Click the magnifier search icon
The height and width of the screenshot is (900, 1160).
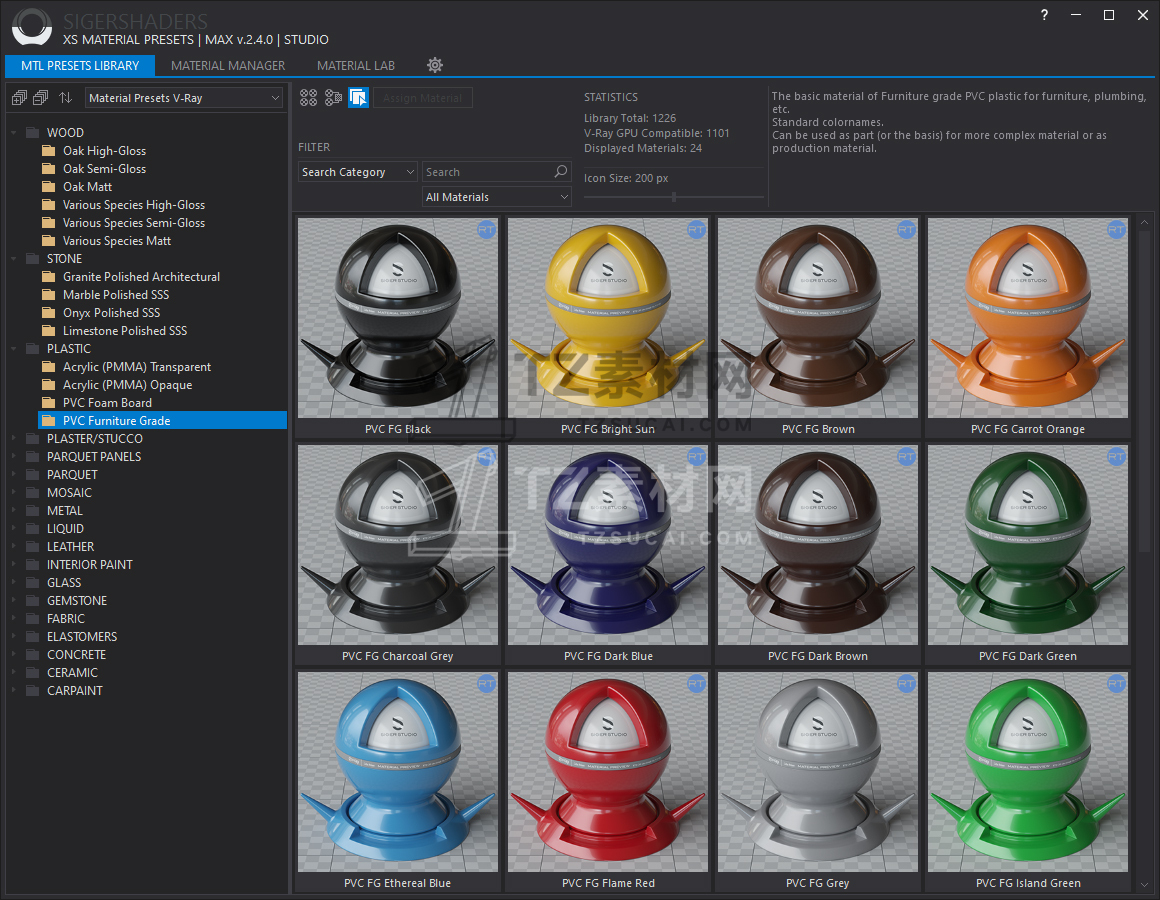pos(561,172)
